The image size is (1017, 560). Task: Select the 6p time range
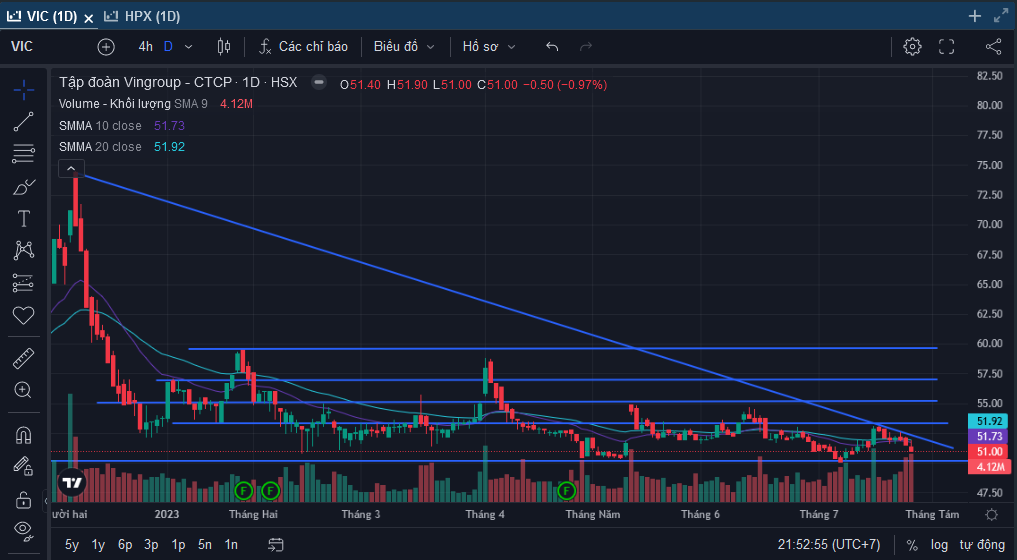coord(125,544)
